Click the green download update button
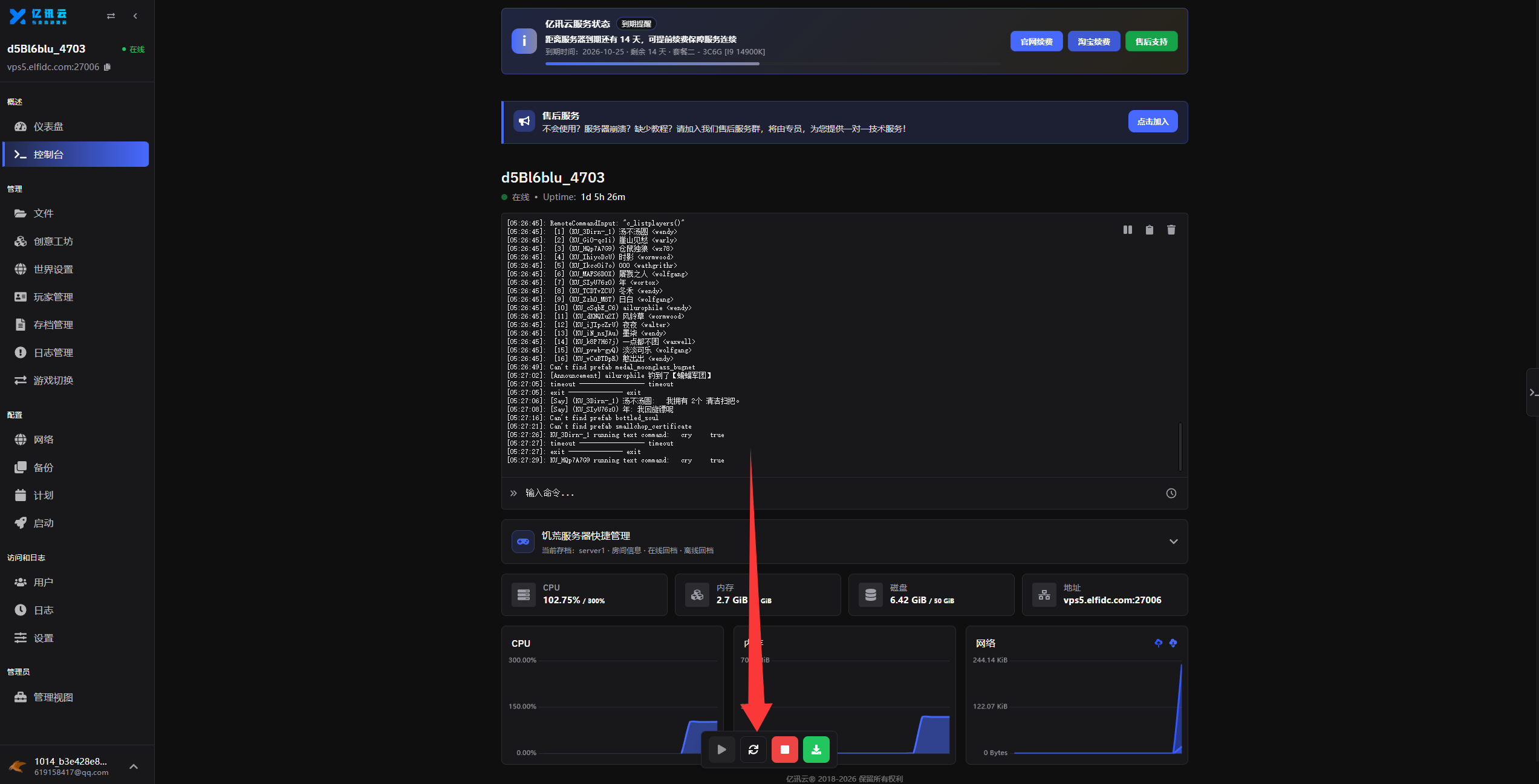The image size is (1539, 784). click(816, 750)
